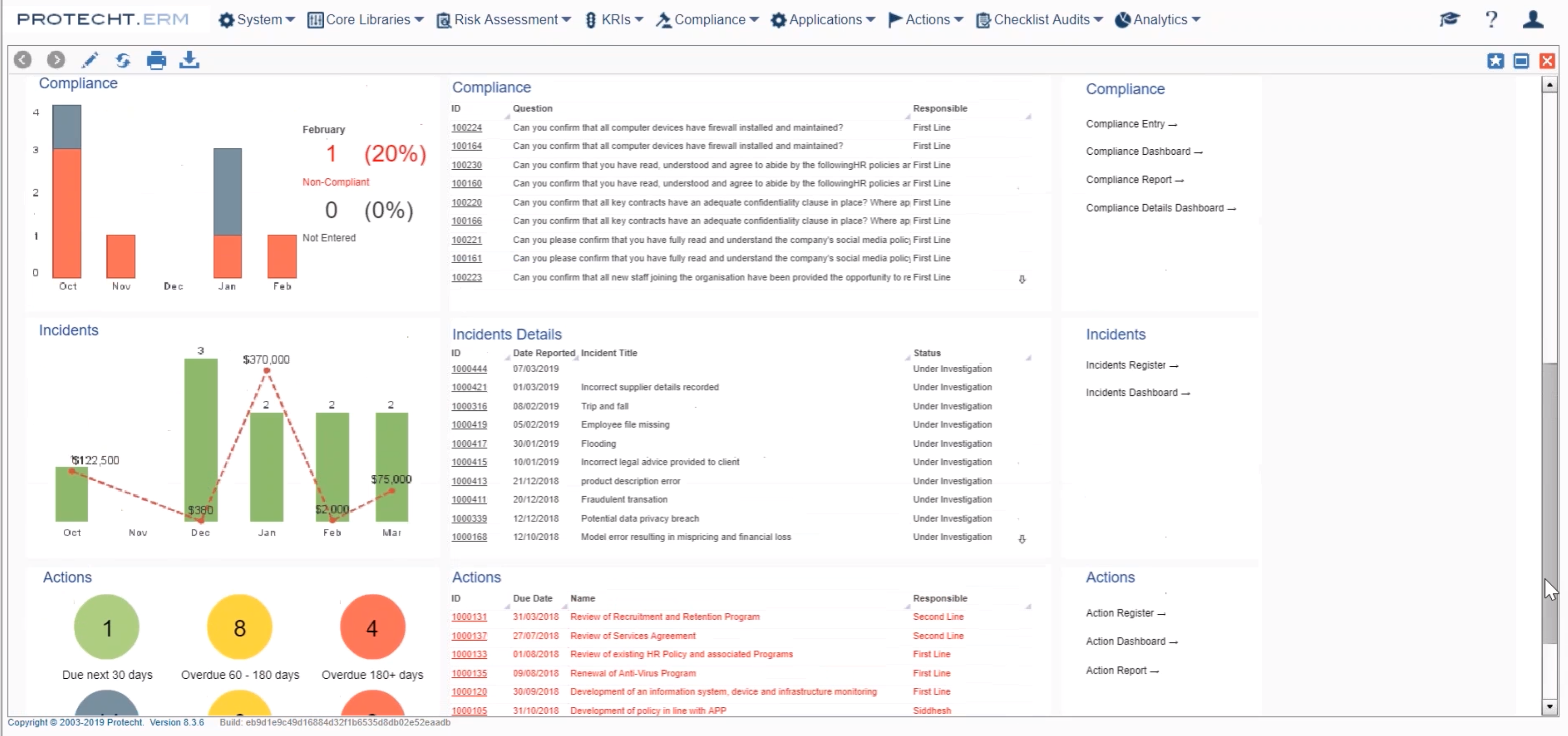Click the edit pencil icon in toolbar
This screenshot has height=736, width=1568.
click(90, 60)
